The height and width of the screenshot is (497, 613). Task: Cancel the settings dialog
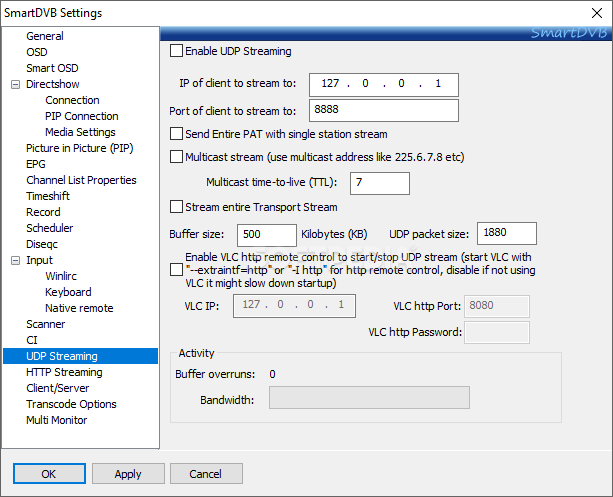(206, 474)
